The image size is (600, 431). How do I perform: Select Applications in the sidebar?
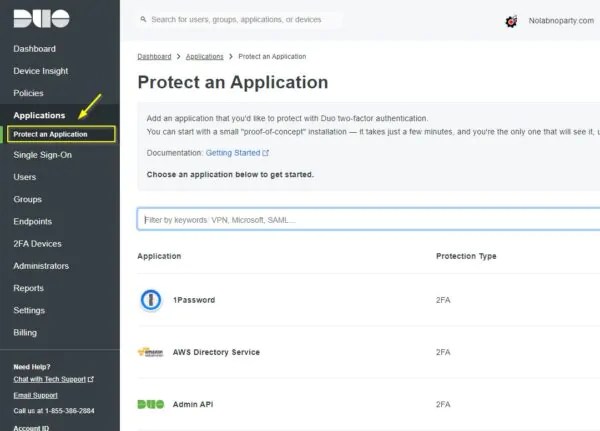click(x=39, y=116)
